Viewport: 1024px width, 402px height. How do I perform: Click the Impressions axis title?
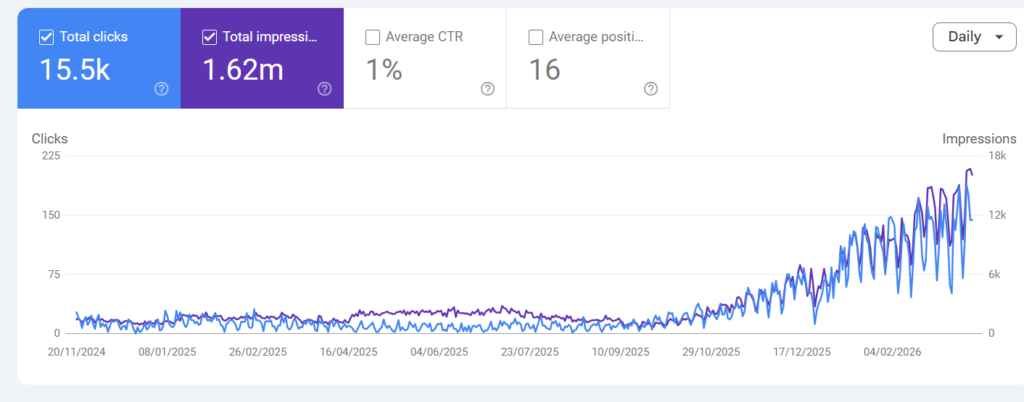(x=979, y=139)
